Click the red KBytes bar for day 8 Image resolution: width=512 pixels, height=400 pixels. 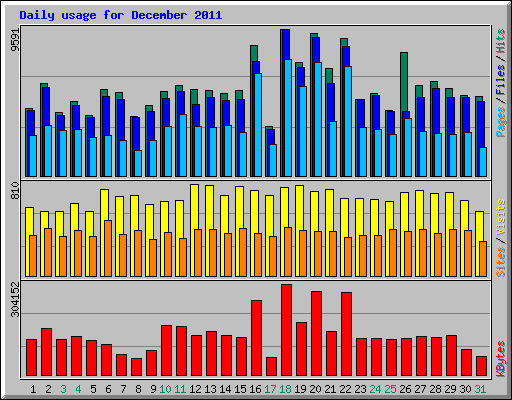pos(136,367)
